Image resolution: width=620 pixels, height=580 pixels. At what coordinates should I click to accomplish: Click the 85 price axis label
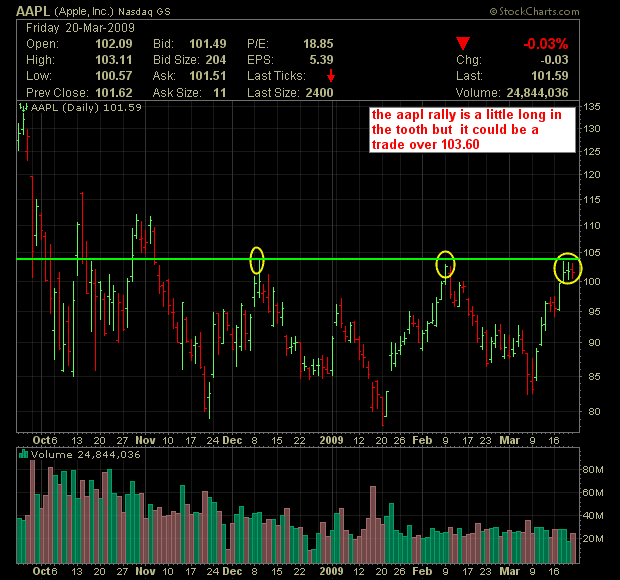click(594, 376)
